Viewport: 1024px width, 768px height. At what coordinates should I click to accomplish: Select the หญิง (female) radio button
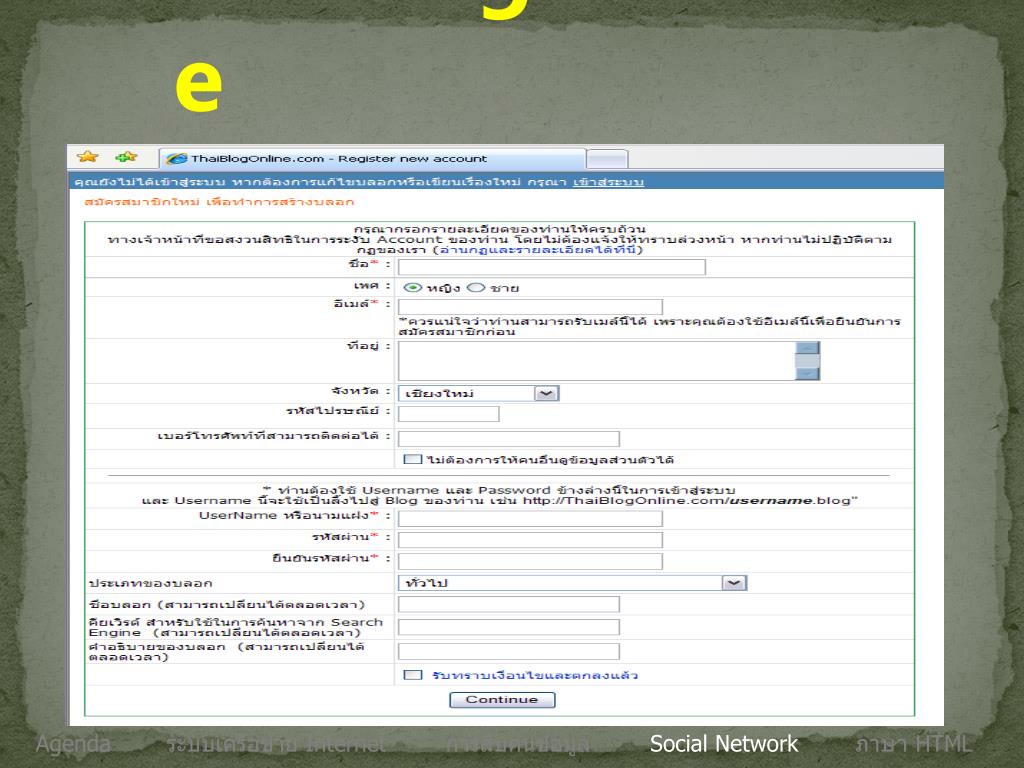(x=413, y=287)
